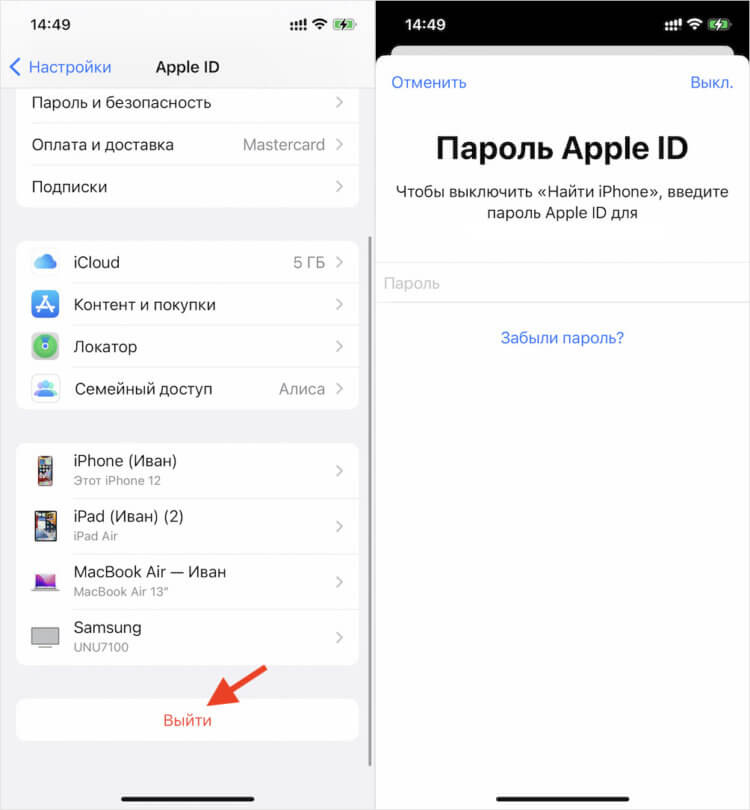Tap Выкл. to turn off

(712, 83)
